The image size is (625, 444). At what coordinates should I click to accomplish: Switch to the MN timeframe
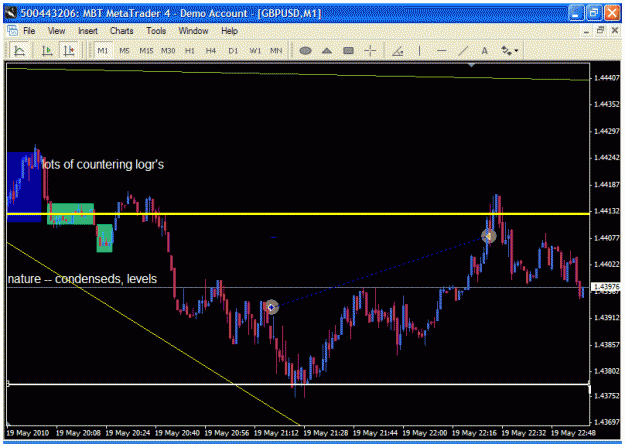pos(276,51)
